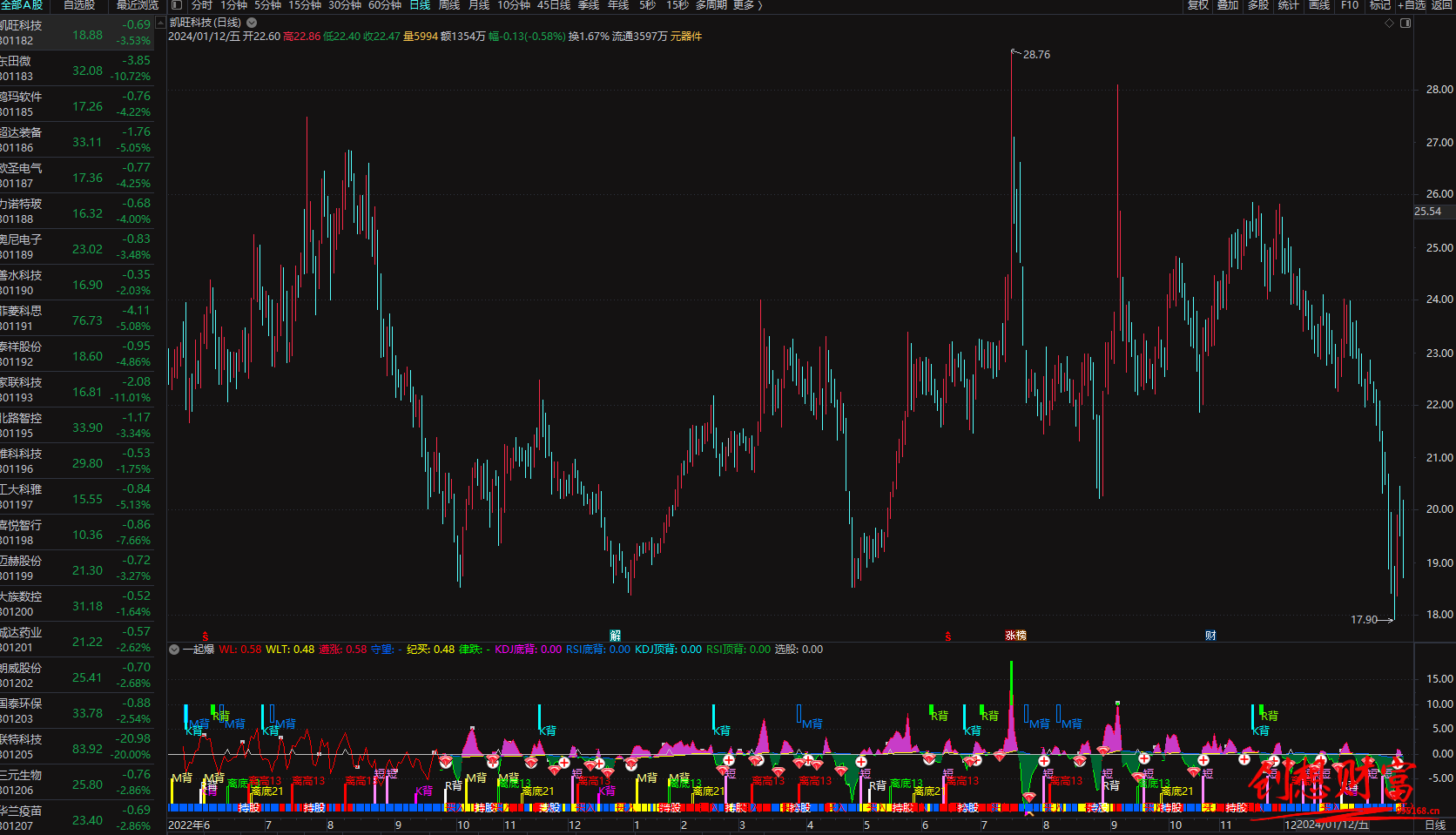Click the 多股 button

click(1258, 5)
